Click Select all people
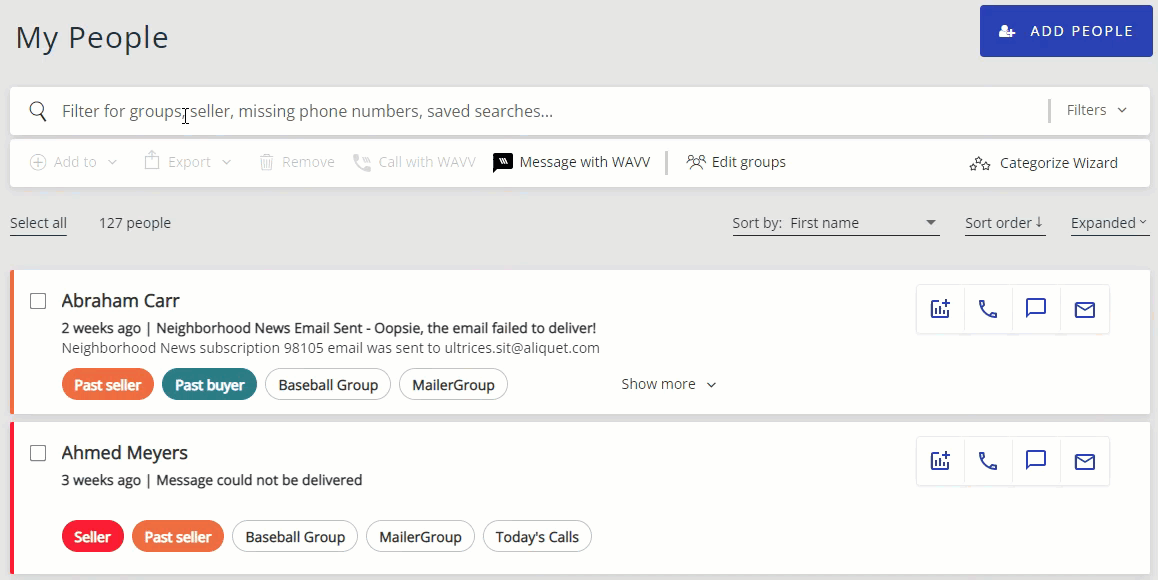The width and height of the screenshot is (1158, 580). point(38,223)
